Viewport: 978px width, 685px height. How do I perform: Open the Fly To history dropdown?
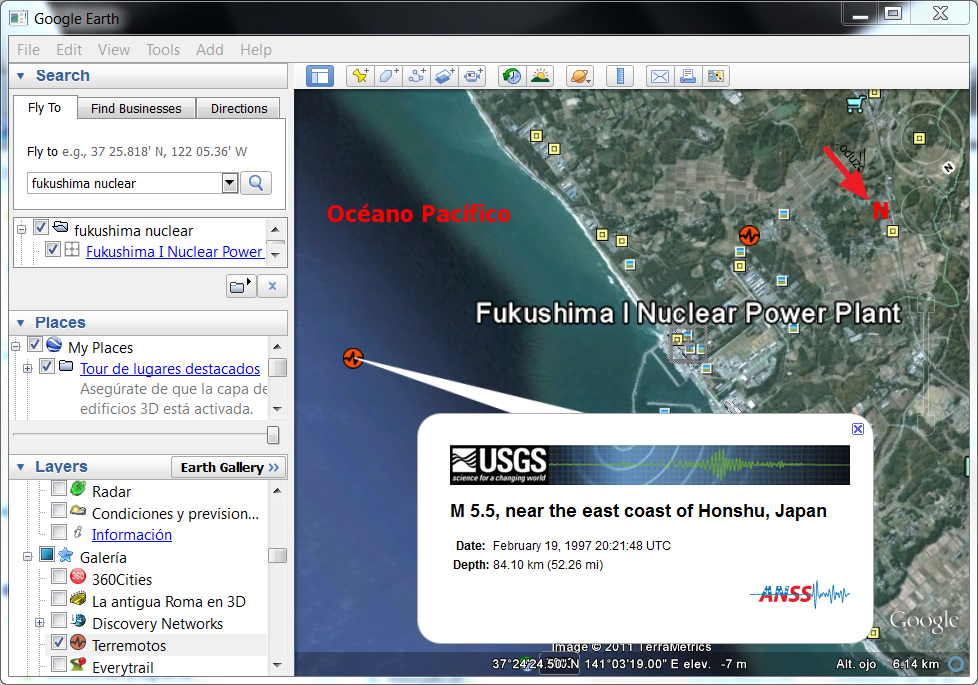tap(230, 183)
